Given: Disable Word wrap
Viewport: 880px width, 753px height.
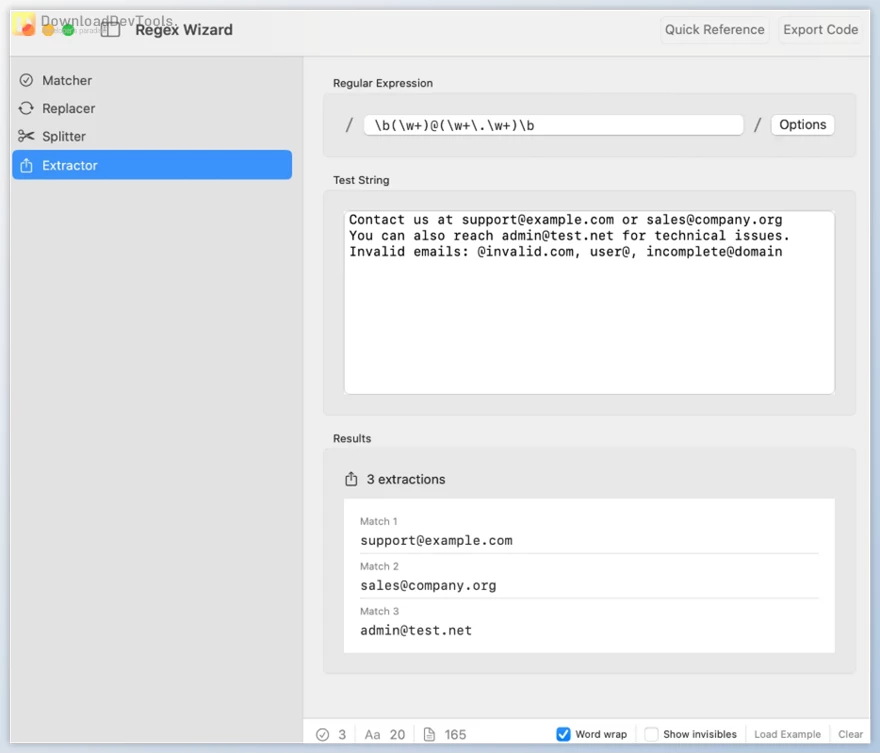Looking at the screenshot, I should coord(565,733).
